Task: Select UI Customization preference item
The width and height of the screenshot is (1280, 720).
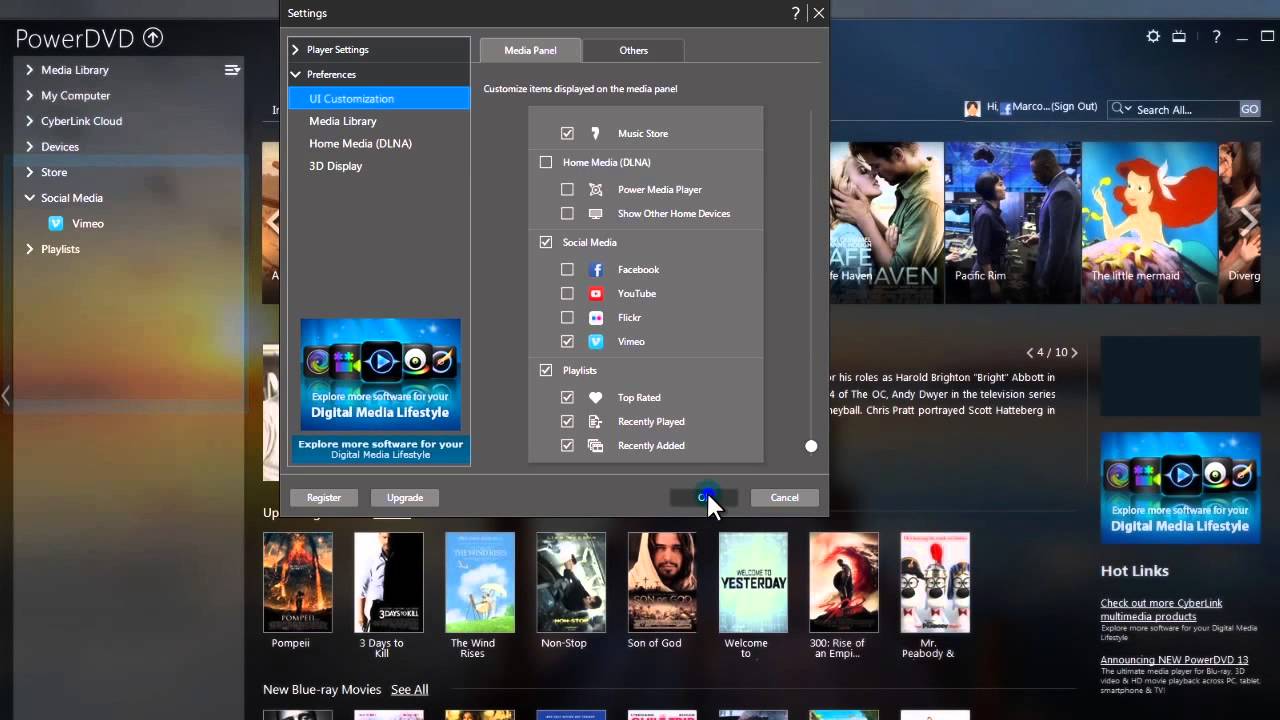Action: (378, 98)
